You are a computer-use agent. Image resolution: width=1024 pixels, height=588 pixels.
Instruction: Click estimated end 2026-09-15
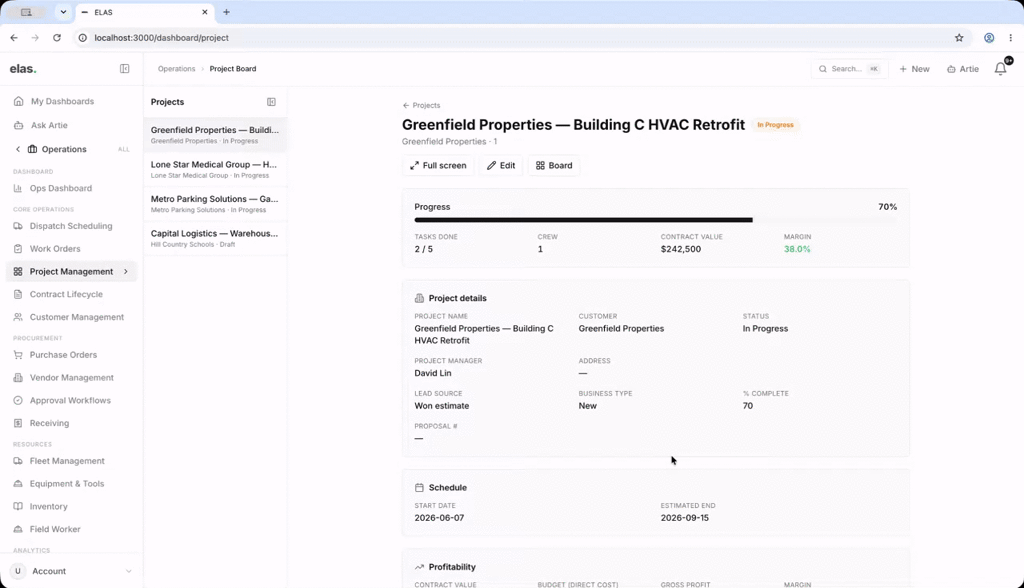(x=684, y=517)
